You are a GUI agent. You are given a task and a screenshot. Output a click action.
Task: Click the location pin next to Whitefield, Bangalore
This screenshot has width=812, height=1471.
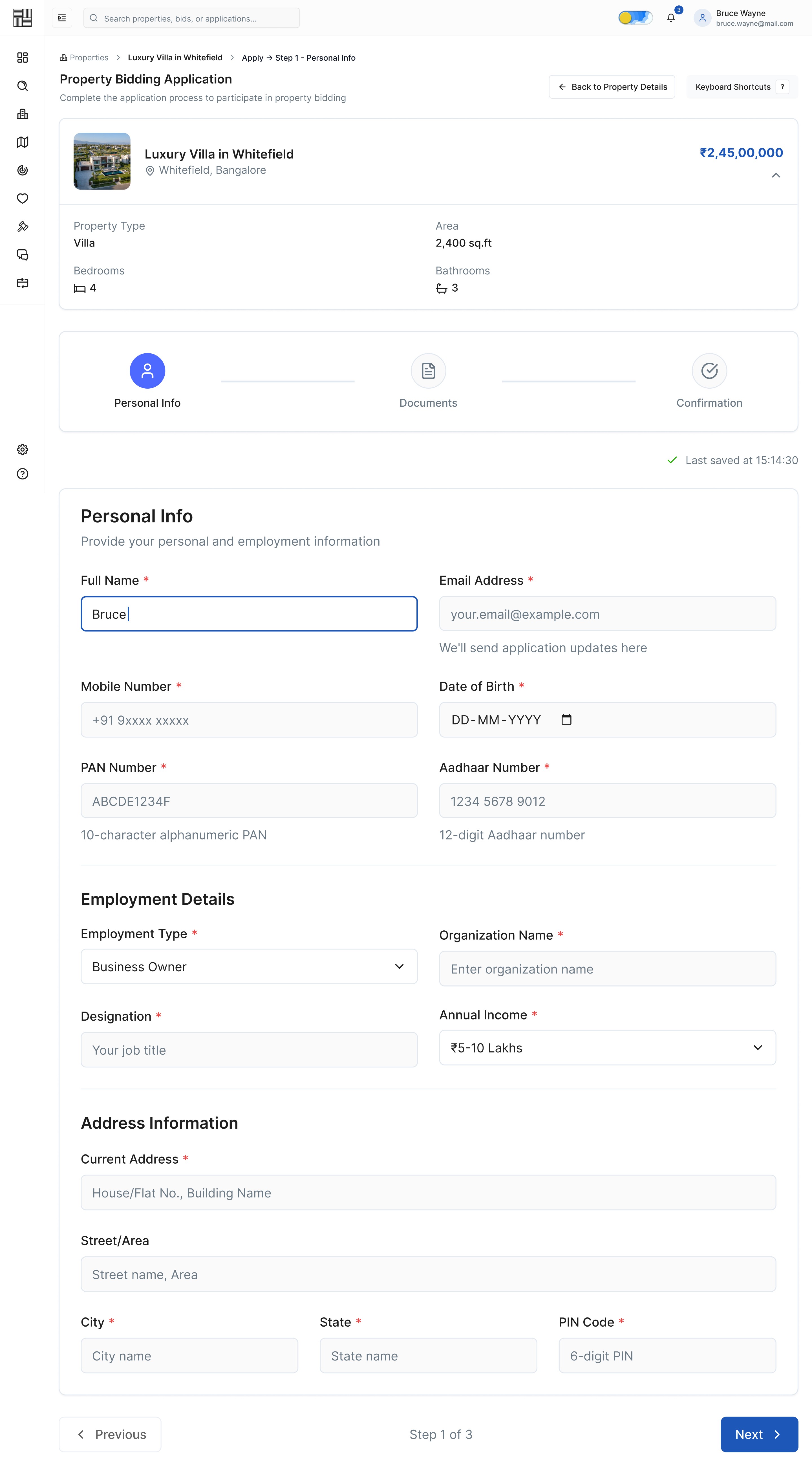pos(150,171)
